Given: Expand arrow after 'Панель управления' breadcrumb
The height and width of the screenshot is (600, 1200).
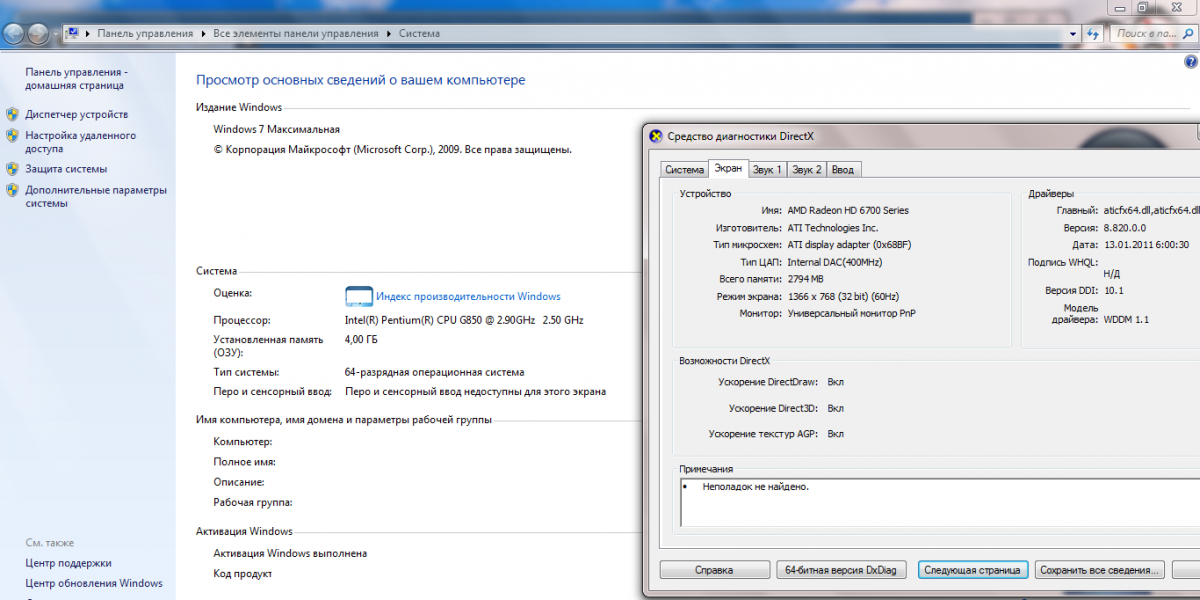Looking at the screenshot, I should pos(205,34).
